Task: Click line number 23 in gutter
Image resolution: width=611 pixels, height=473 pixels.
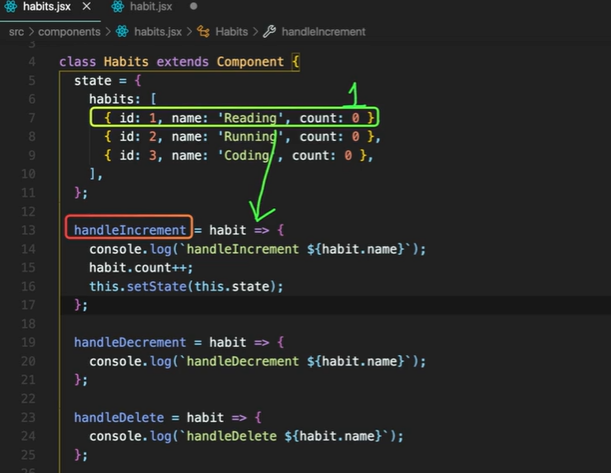Action: tap(28, 417)
